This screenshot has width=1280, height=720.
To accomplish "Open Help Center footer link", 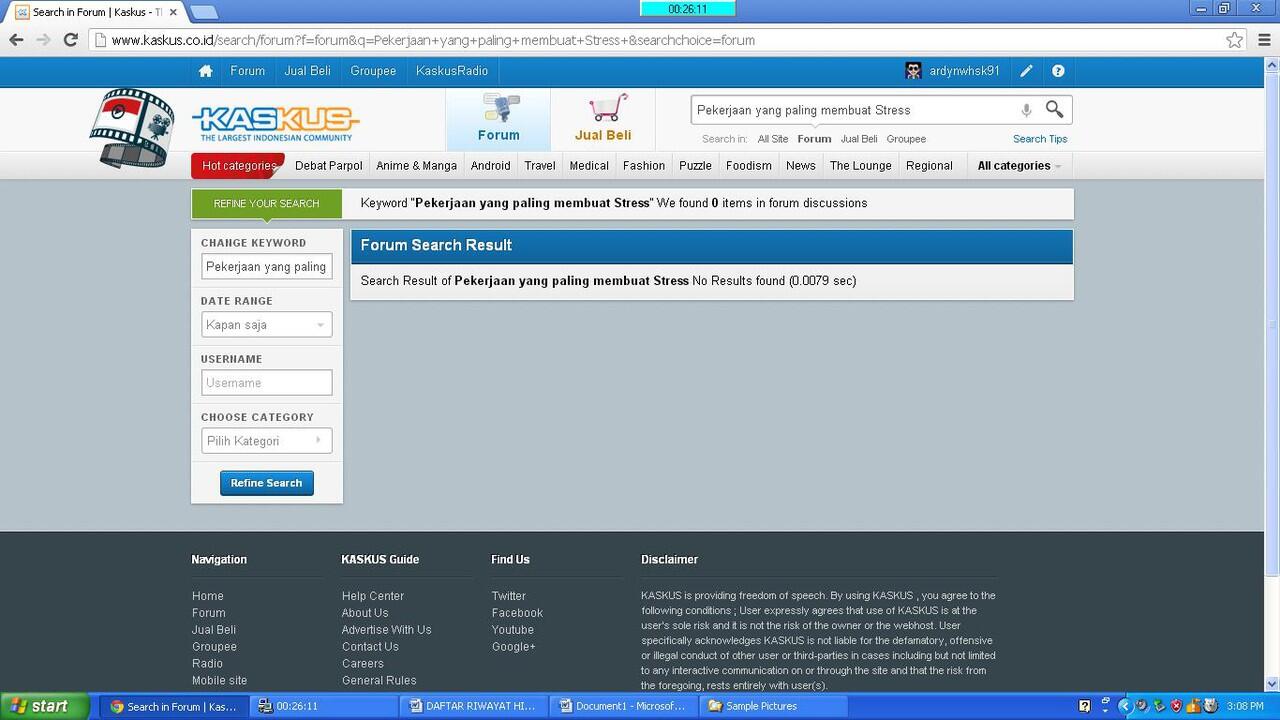I will [373, 596].
